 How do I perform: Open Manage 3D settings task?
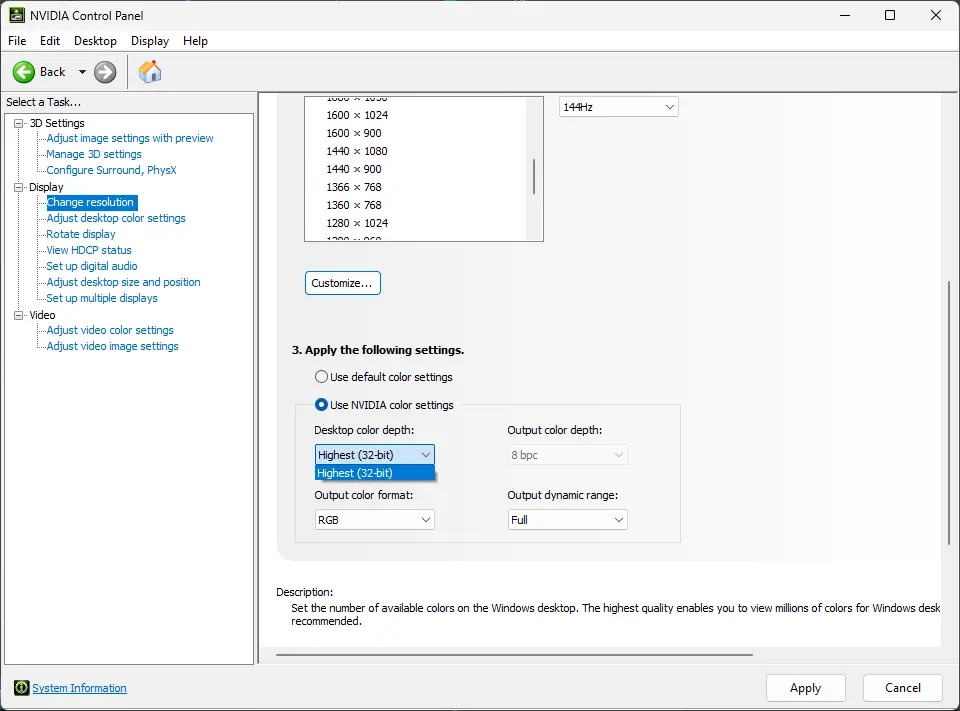click(94, 154)
